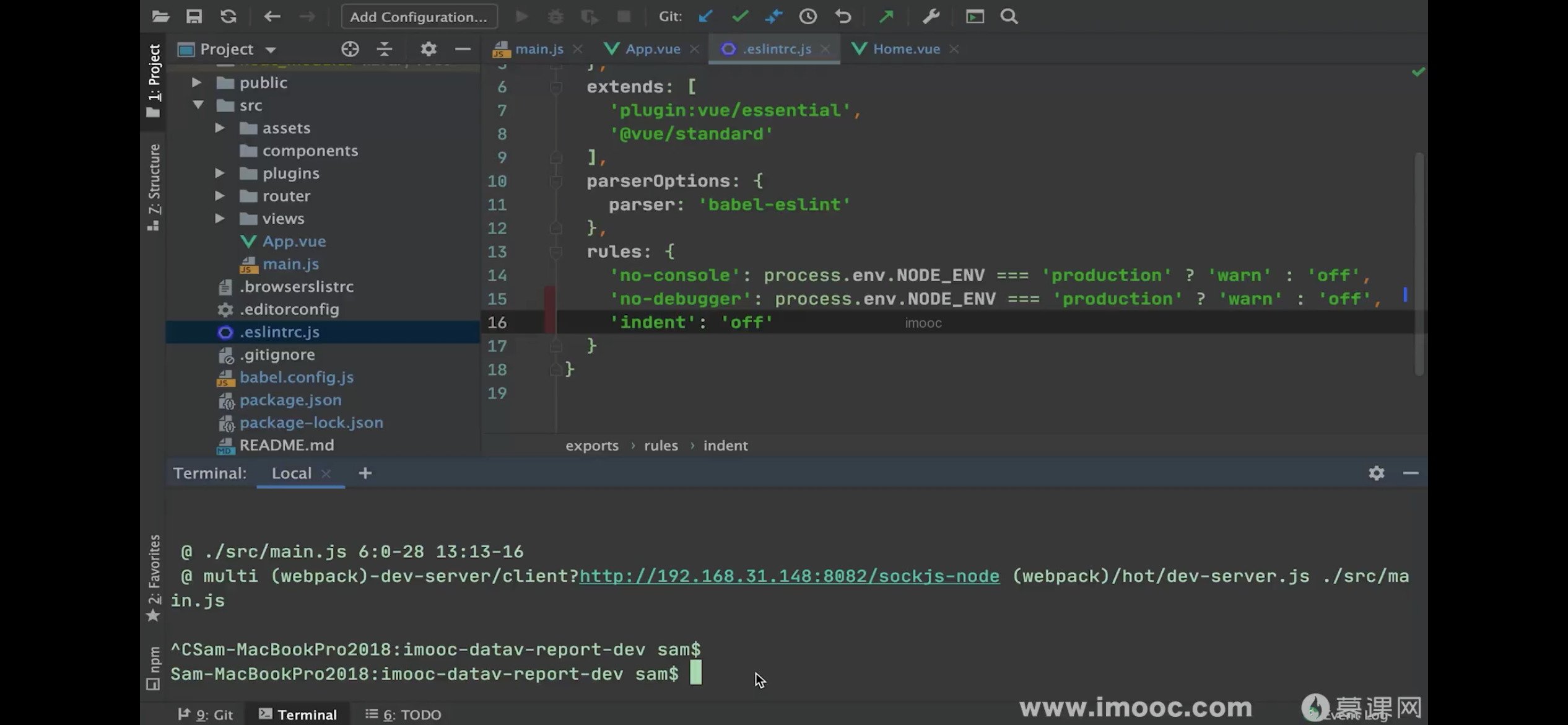This screenshot has height=725, width=1568.
Task: Switch to the TODO tab at the bottom
Action: [403, 714]
